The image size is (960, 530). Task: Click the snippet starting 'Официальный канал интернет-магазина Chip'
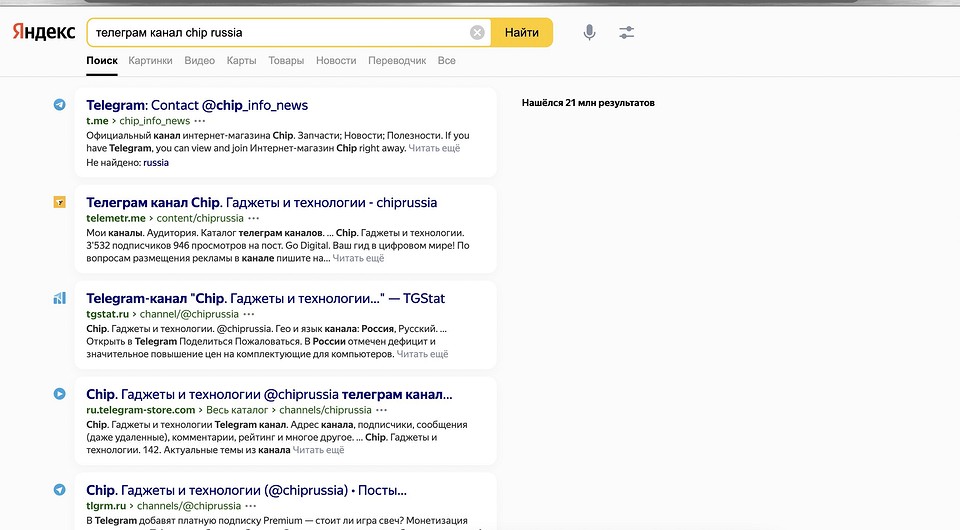click(x=278, y=142)
